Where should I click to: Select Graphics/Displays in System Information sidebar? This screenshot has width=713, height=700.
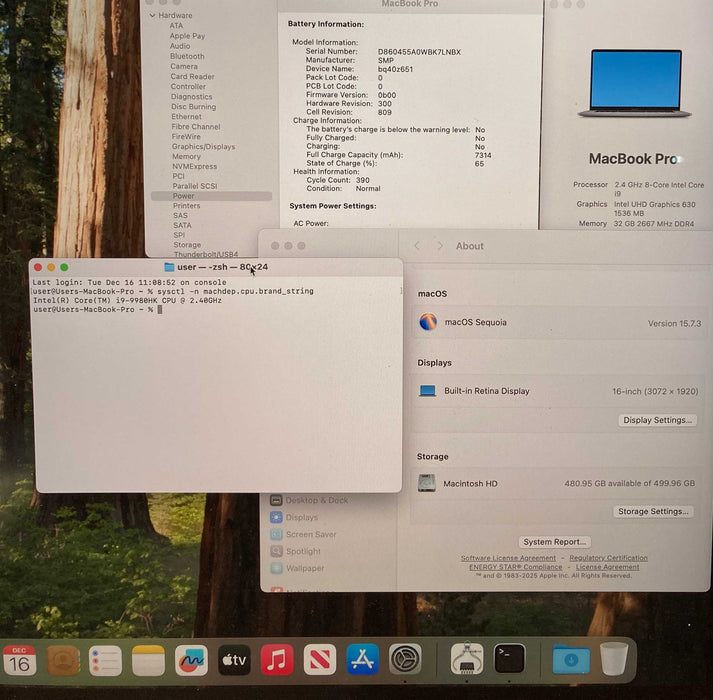[x=204, y=146]
